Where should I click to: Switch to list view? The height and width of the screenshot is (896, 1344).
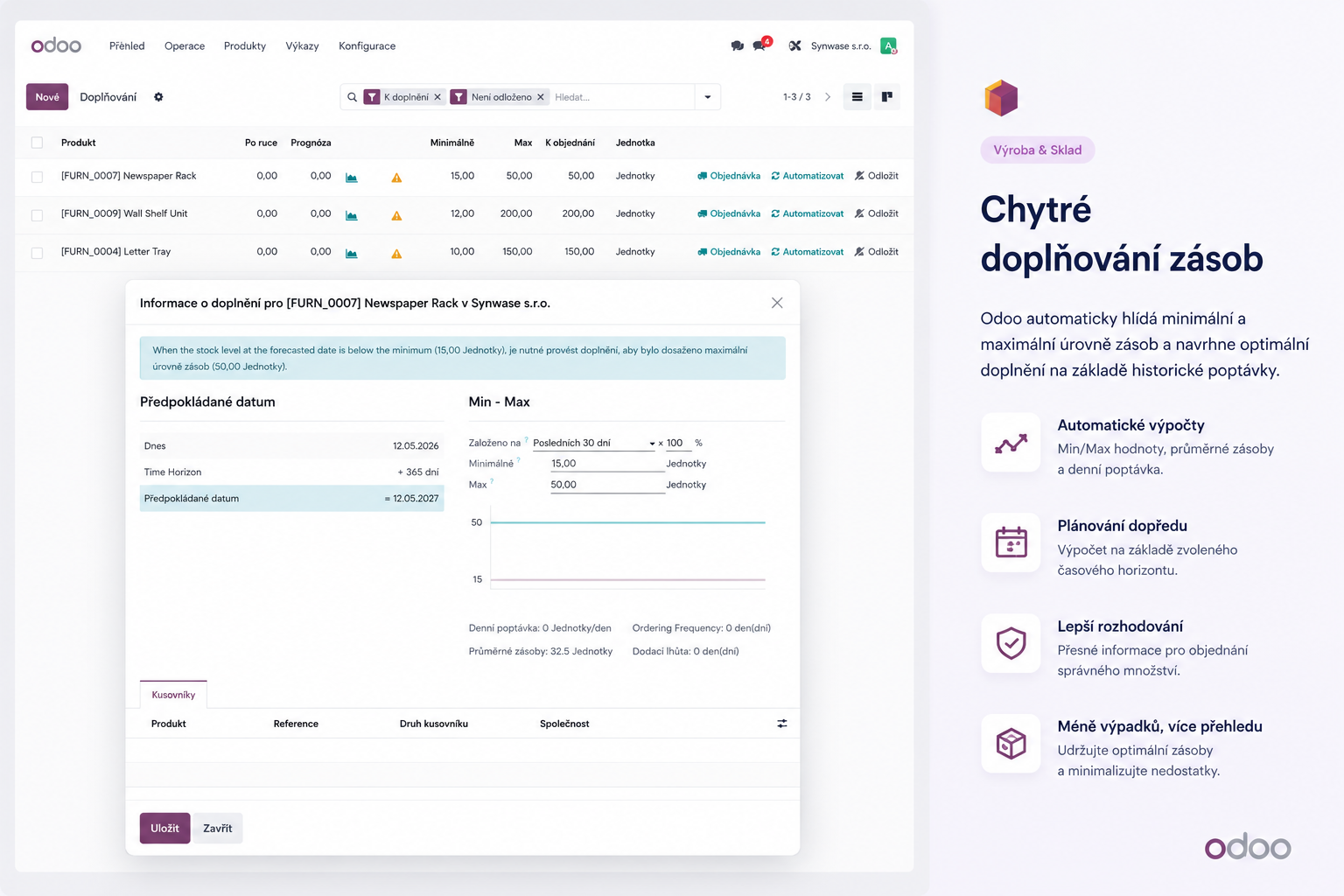tap(857, 97)
